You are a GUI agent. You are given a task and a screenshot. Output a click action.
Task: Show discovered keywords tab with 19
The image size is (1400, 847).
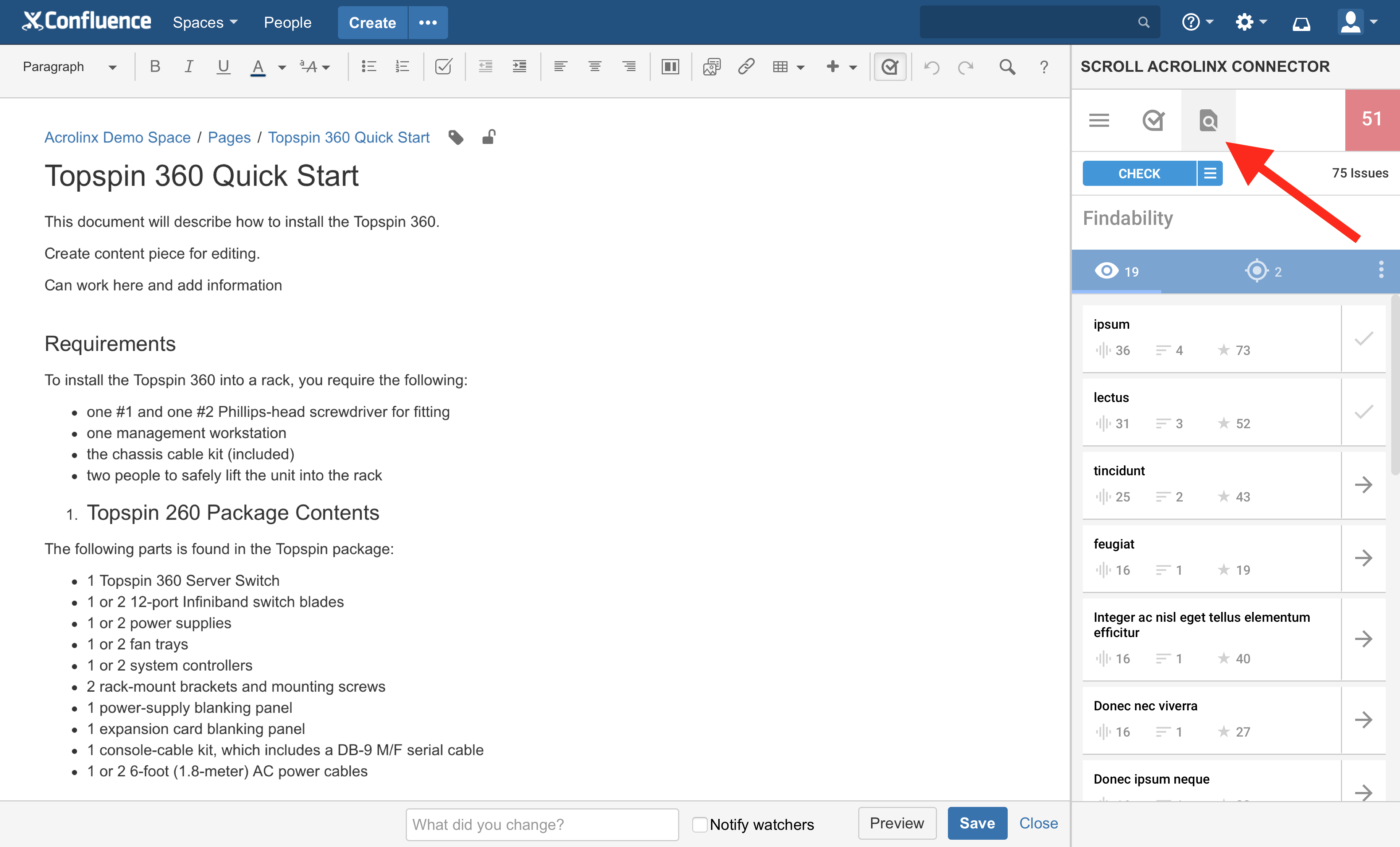(x=1116, y=271)
